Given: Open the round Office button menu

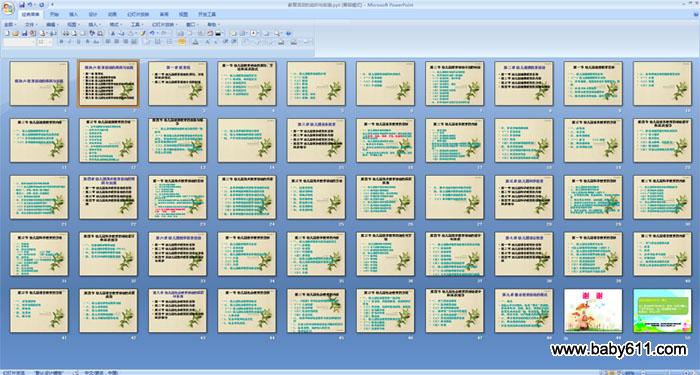Looking at the screenshot, I should point(8,8).
